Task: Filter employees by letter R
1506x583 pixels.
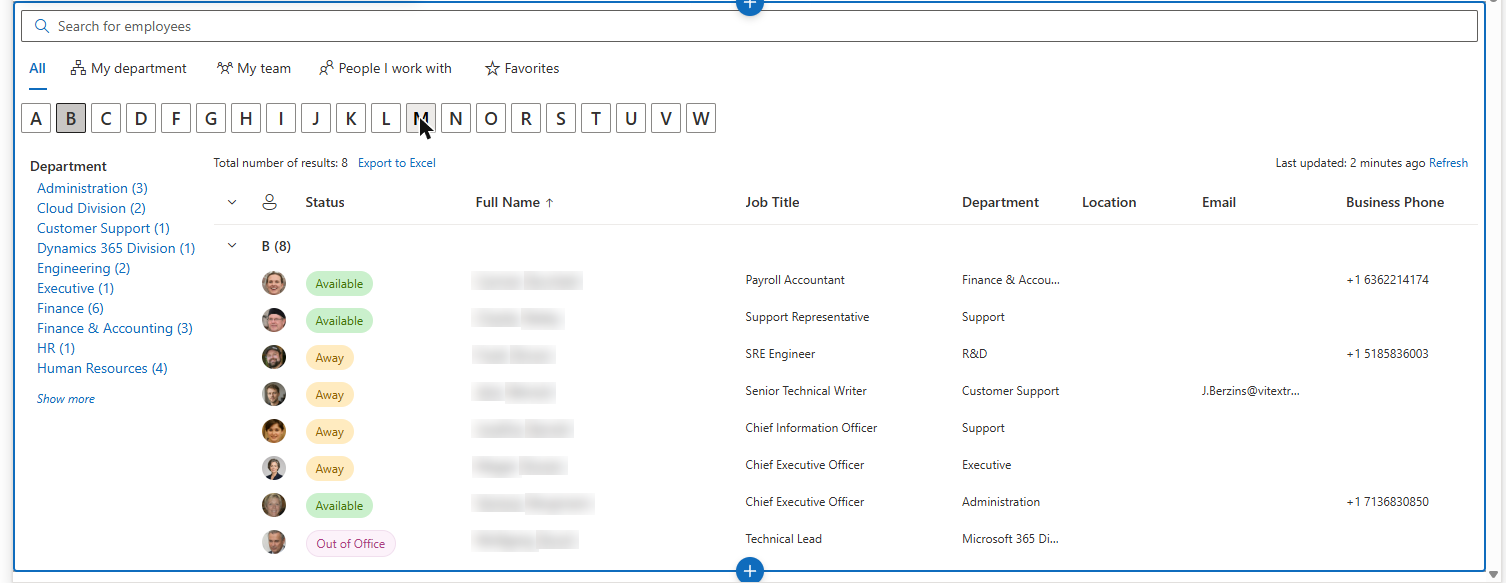Action: [526, 119]
